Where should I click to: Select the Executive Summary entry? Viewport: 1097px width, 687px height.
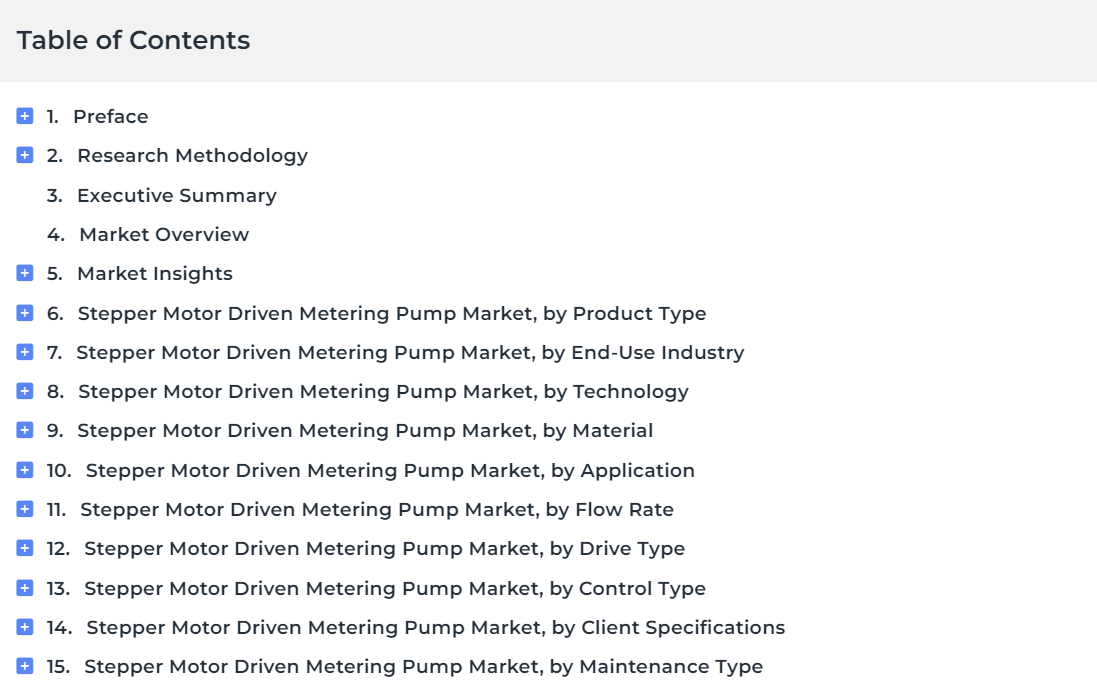[176, 195]
